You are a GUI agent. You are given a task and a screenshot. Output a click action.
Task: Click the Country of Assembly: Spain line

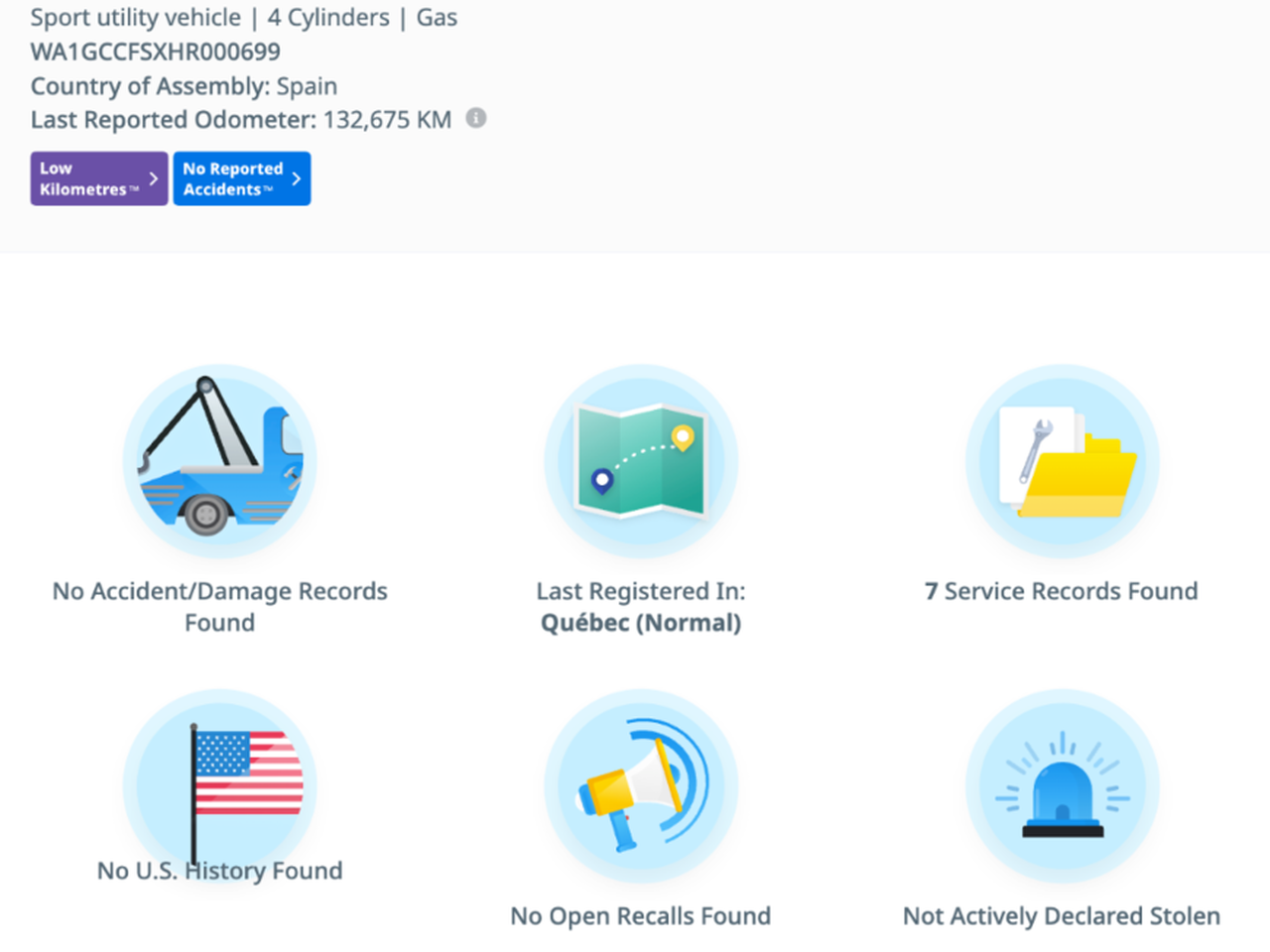point(185,86)
